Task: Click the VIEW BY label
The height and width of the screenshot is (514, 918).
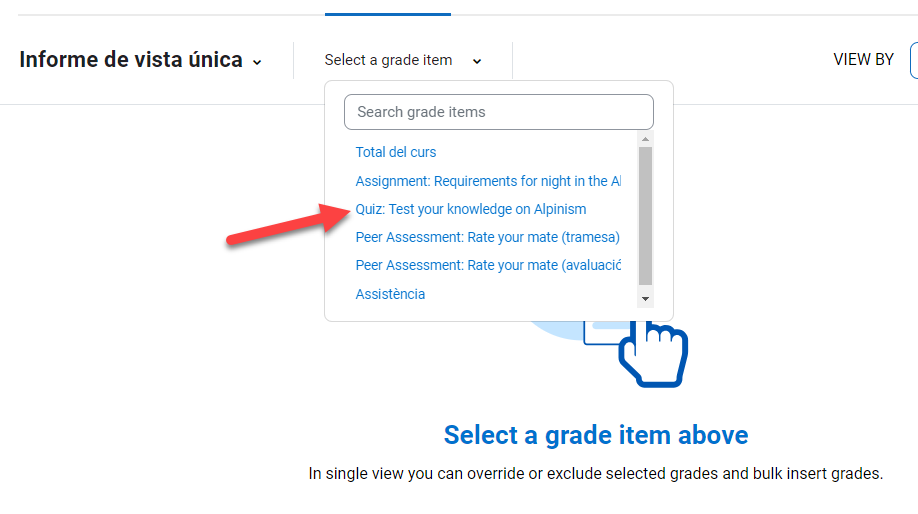Action: [x=863, y=60]
